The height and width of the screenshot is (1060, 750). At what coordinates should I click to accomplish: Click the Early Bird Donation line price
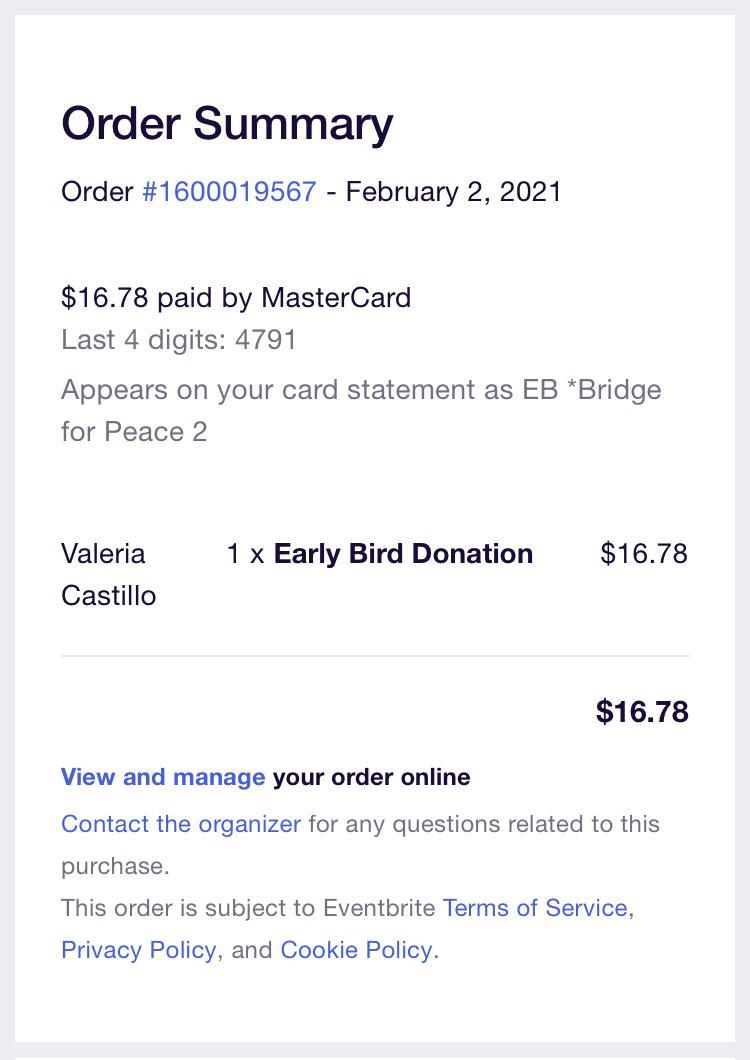643,554
